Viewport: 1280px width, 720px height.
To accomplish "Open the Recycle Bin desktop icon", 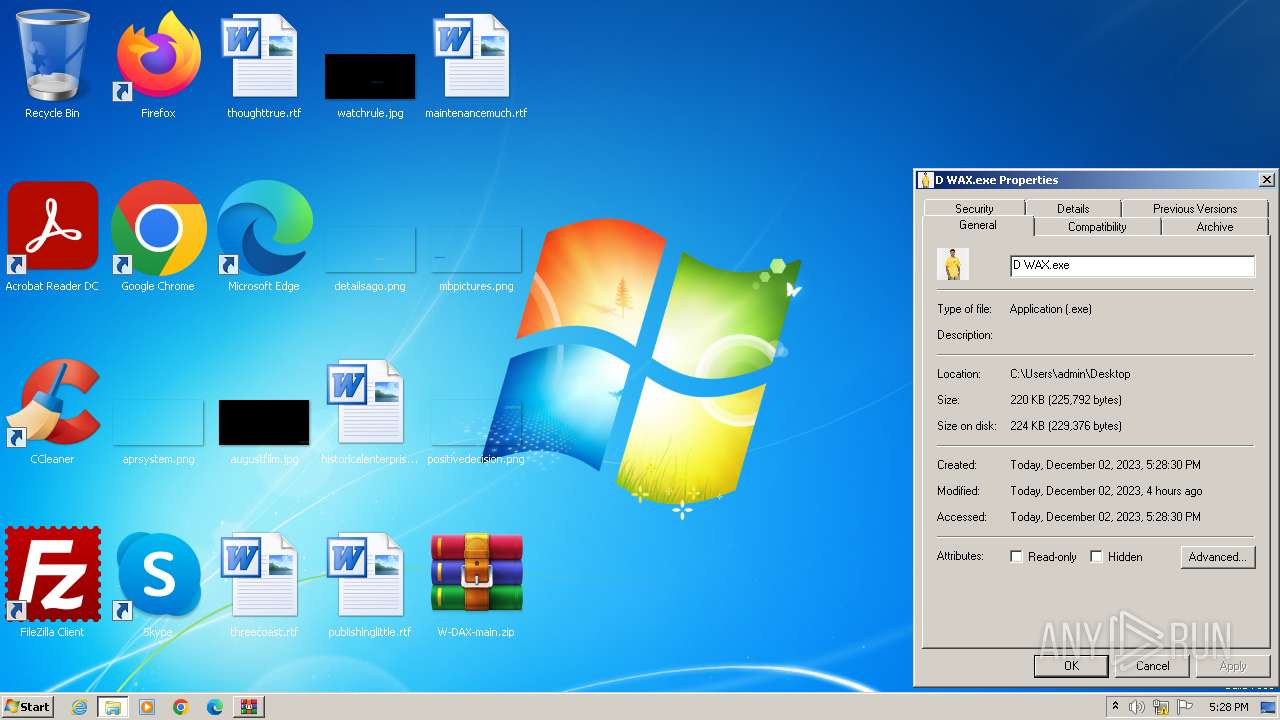I will (52, 56).
